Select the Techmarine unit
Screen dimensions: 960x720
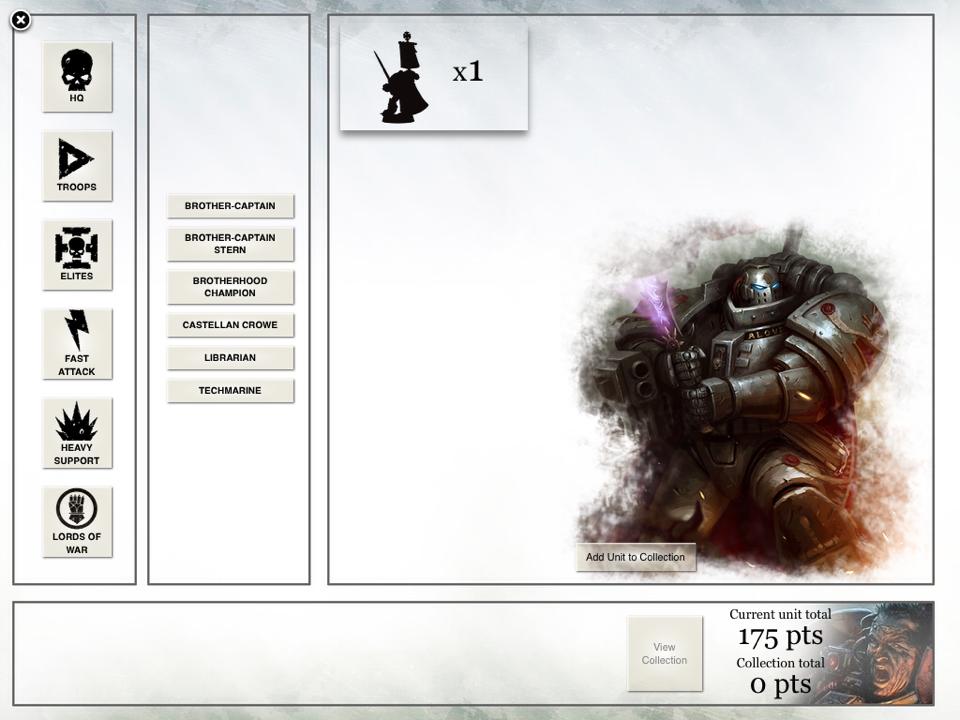[230, 391]
